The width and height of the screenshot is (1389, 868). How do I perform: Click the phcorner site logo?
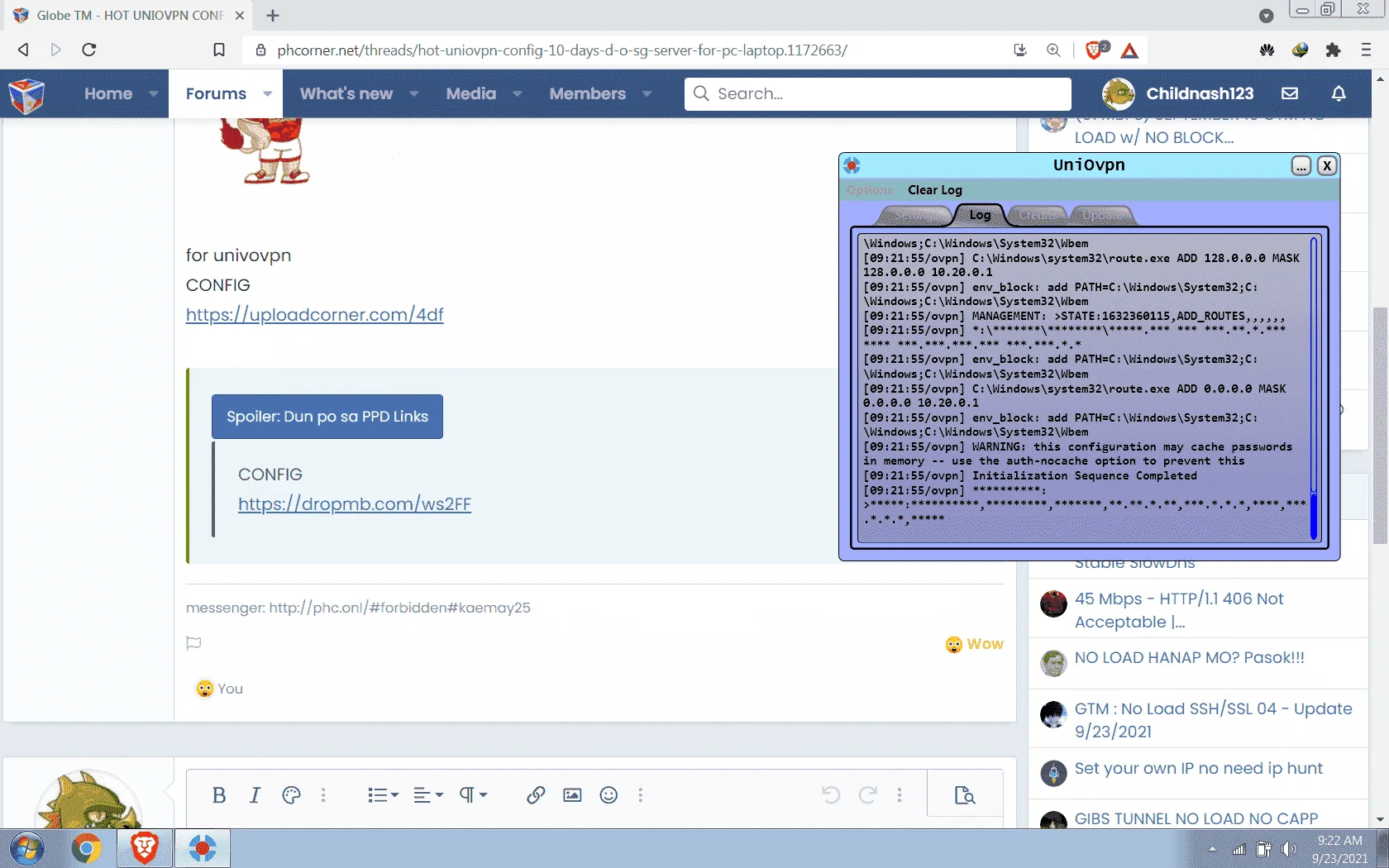coord(26,95)
